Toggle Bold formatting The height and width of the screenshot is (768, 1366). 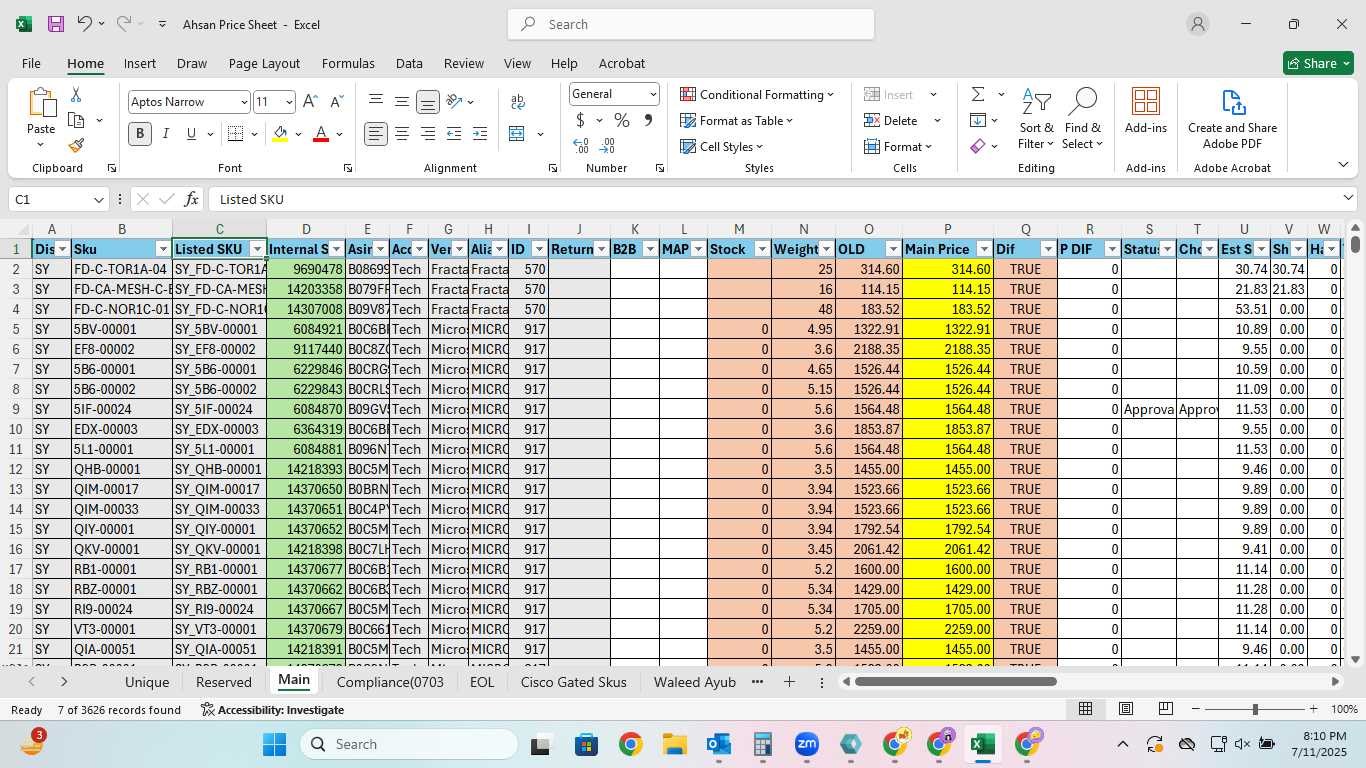[140, 134]
